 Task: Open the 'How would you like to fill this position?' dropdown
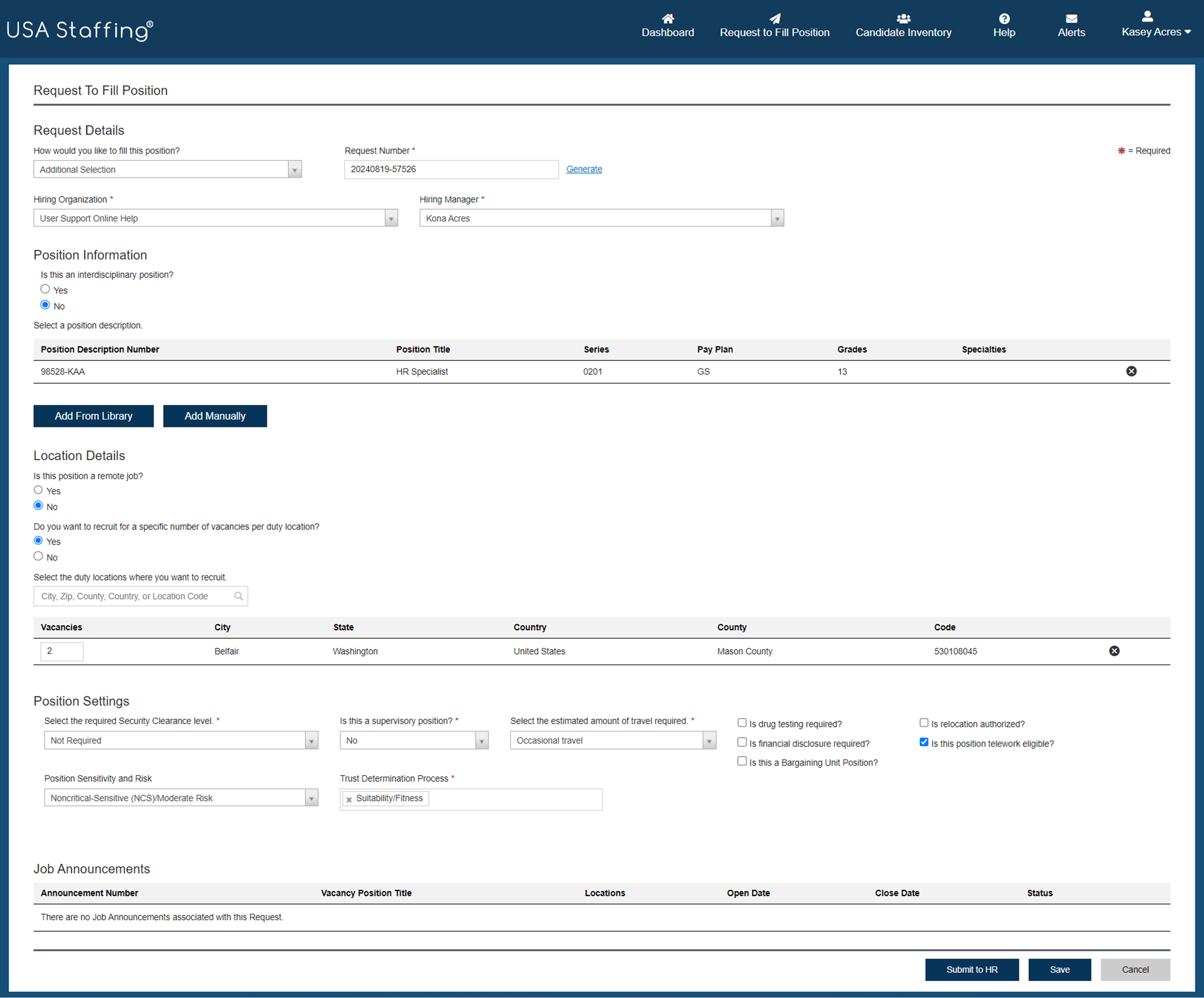pyautogui.click(x=294, y=169)
